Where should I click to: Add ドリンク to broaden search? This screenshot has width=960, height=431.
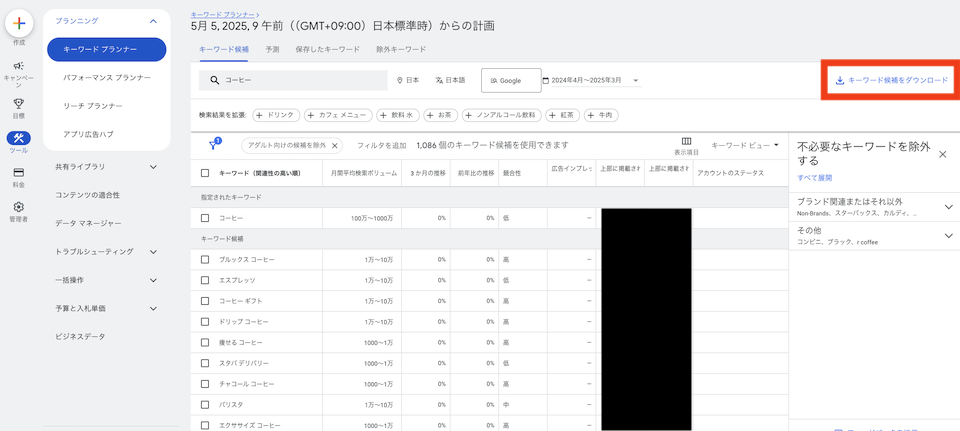pos(276,114)
